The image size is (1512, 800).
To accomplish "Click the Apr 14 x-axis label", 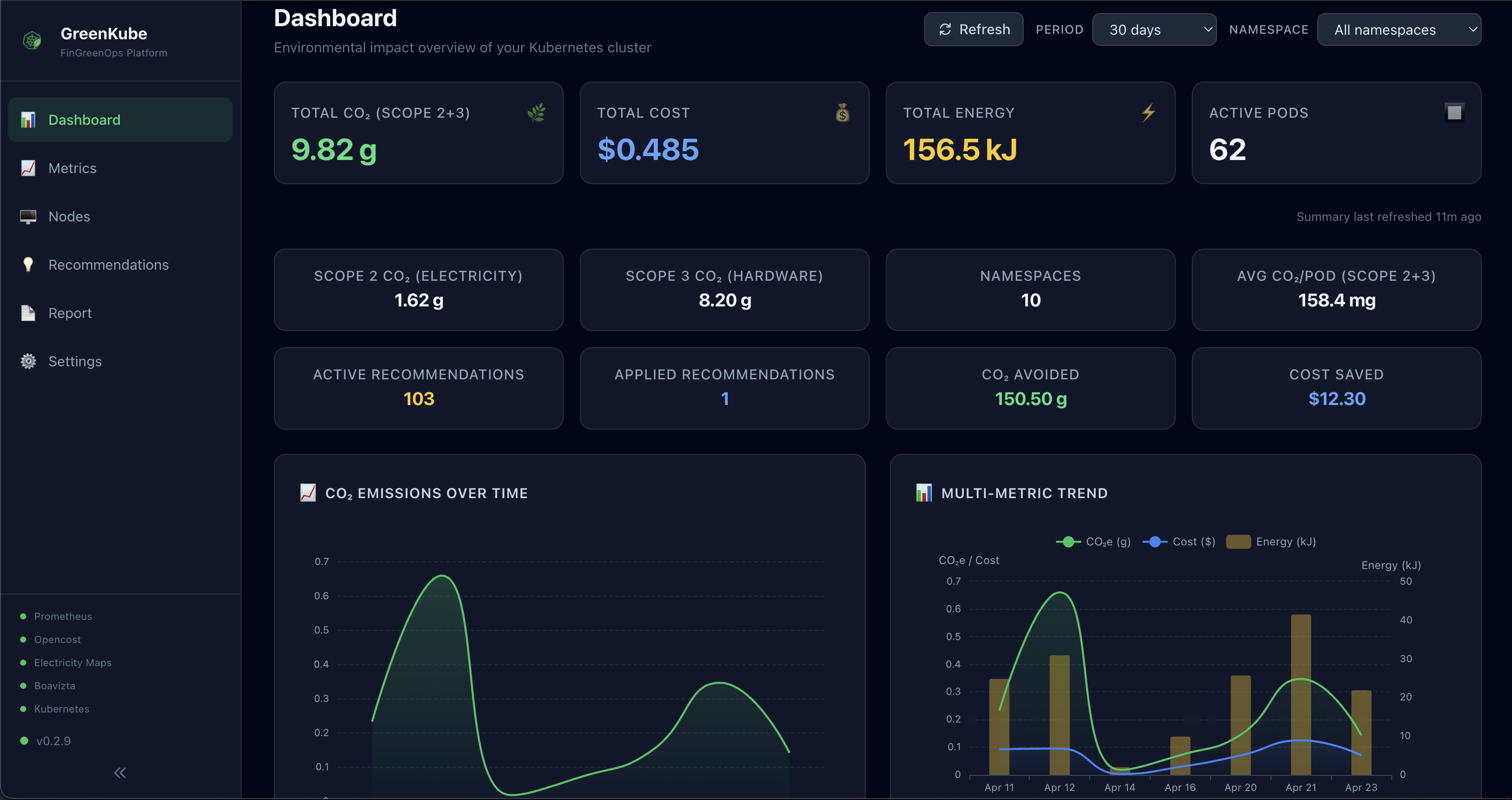I will tap(1119, 787).
